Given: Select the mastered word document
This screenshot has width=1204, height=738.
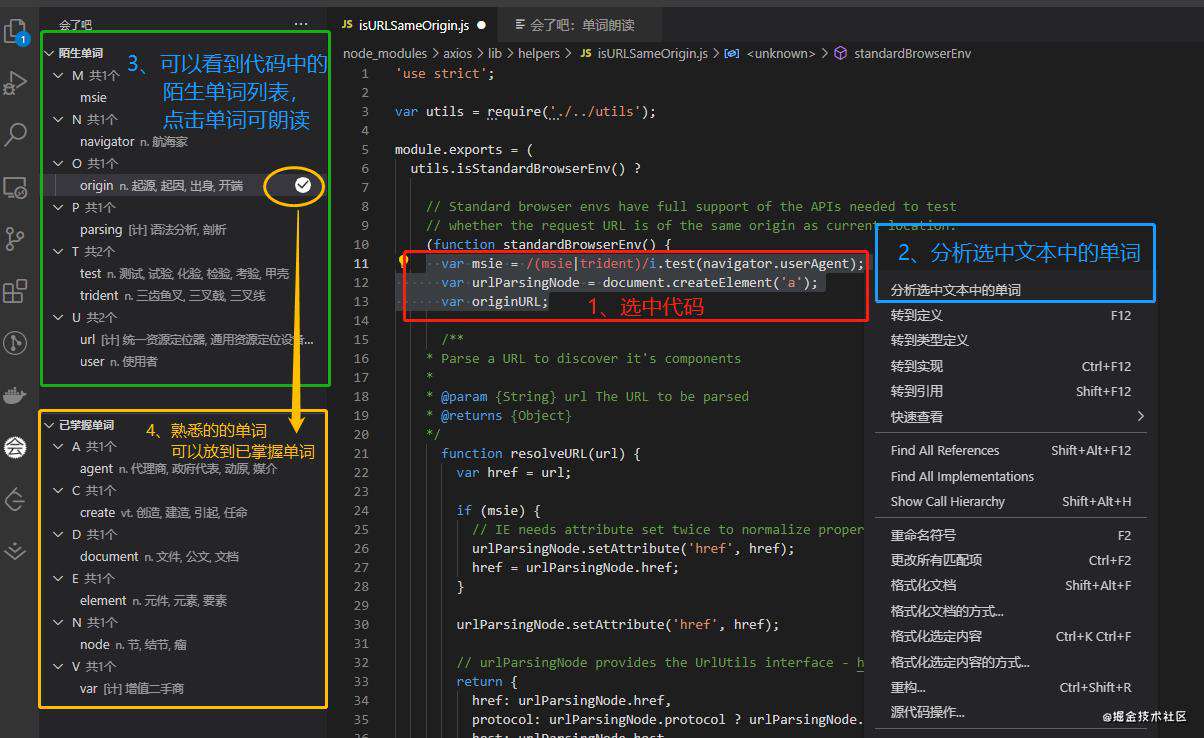Looking at the screenshot, I should (183, 557).
